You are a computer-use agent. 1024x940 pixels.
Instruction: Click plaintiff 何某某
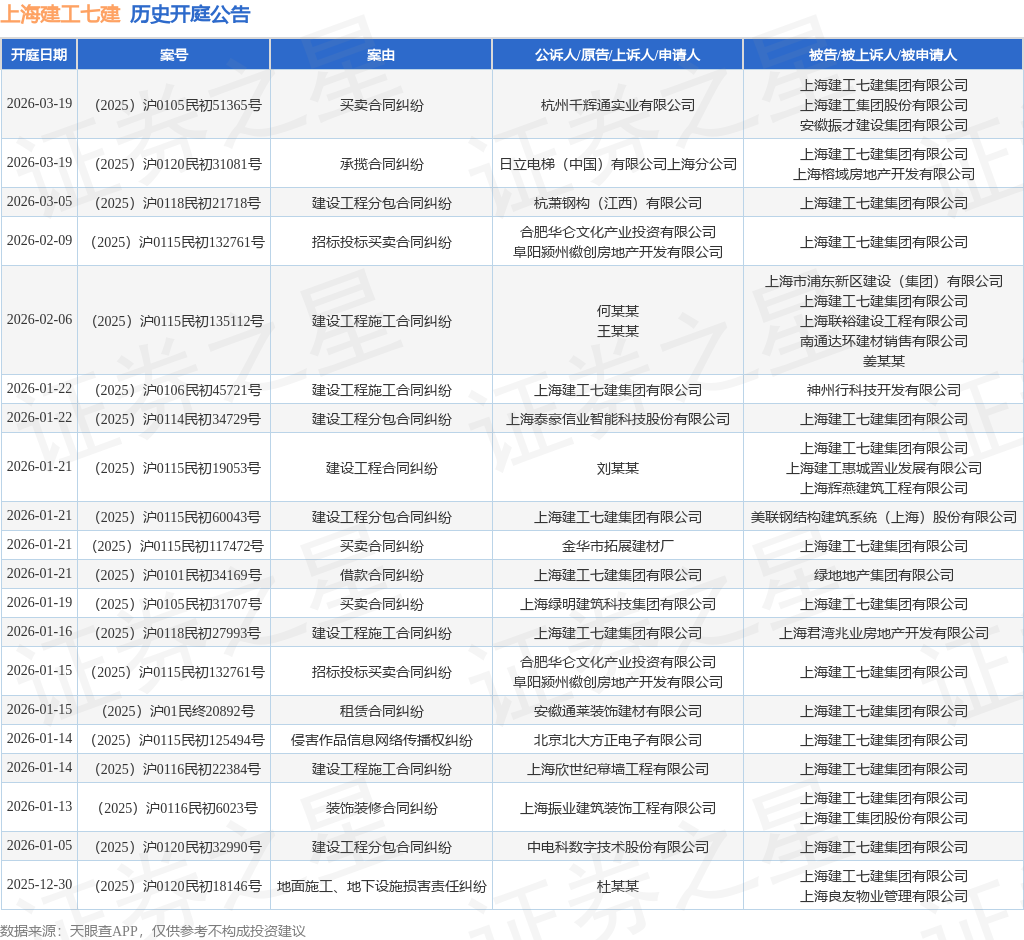pyautogui.click(x=618, y=311)
